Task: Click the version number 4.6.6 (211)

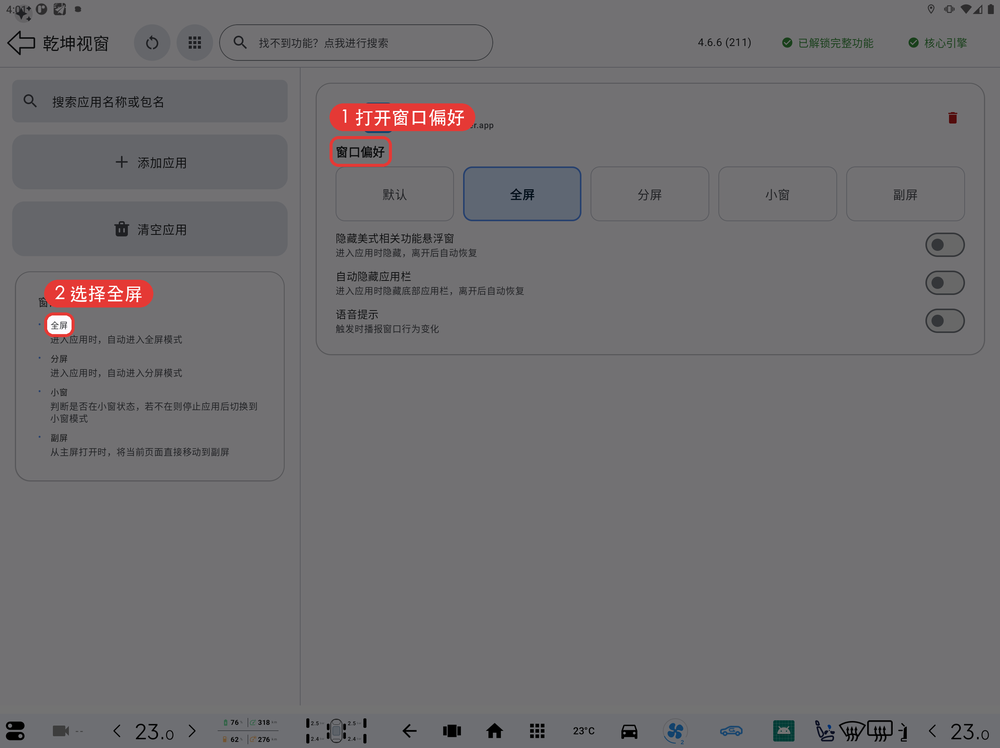Action: 724,43
